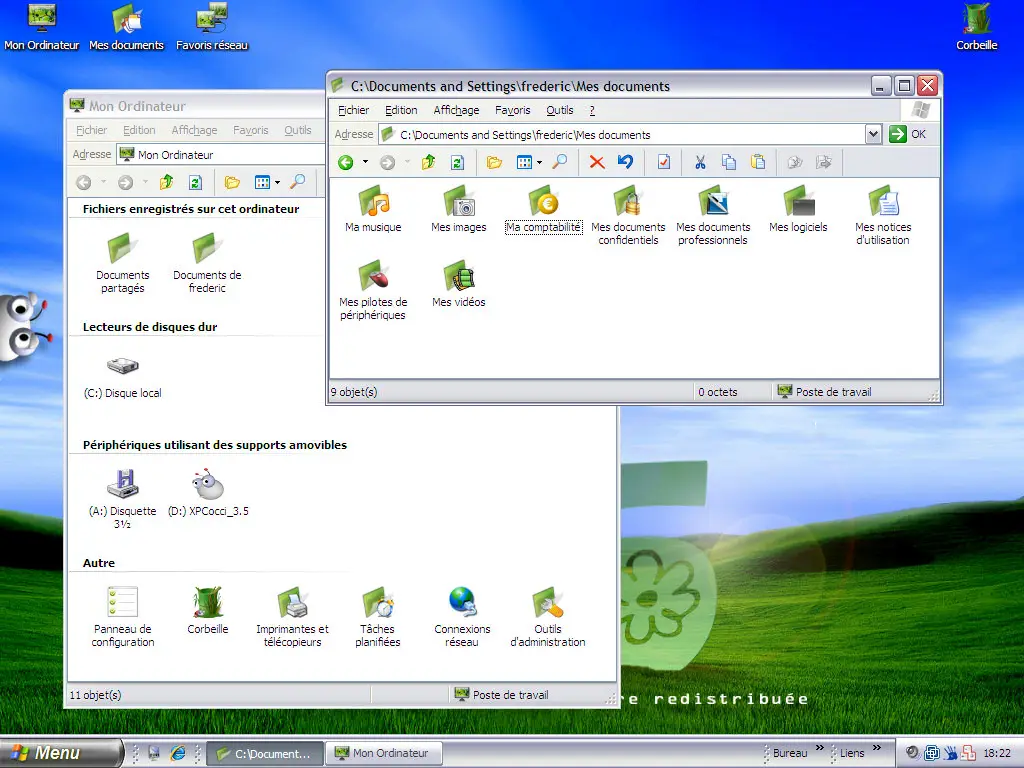Viewport: 1024px width, 768px height.
Task: Open Mes documents professionnels folder
Action: point(713,216)
